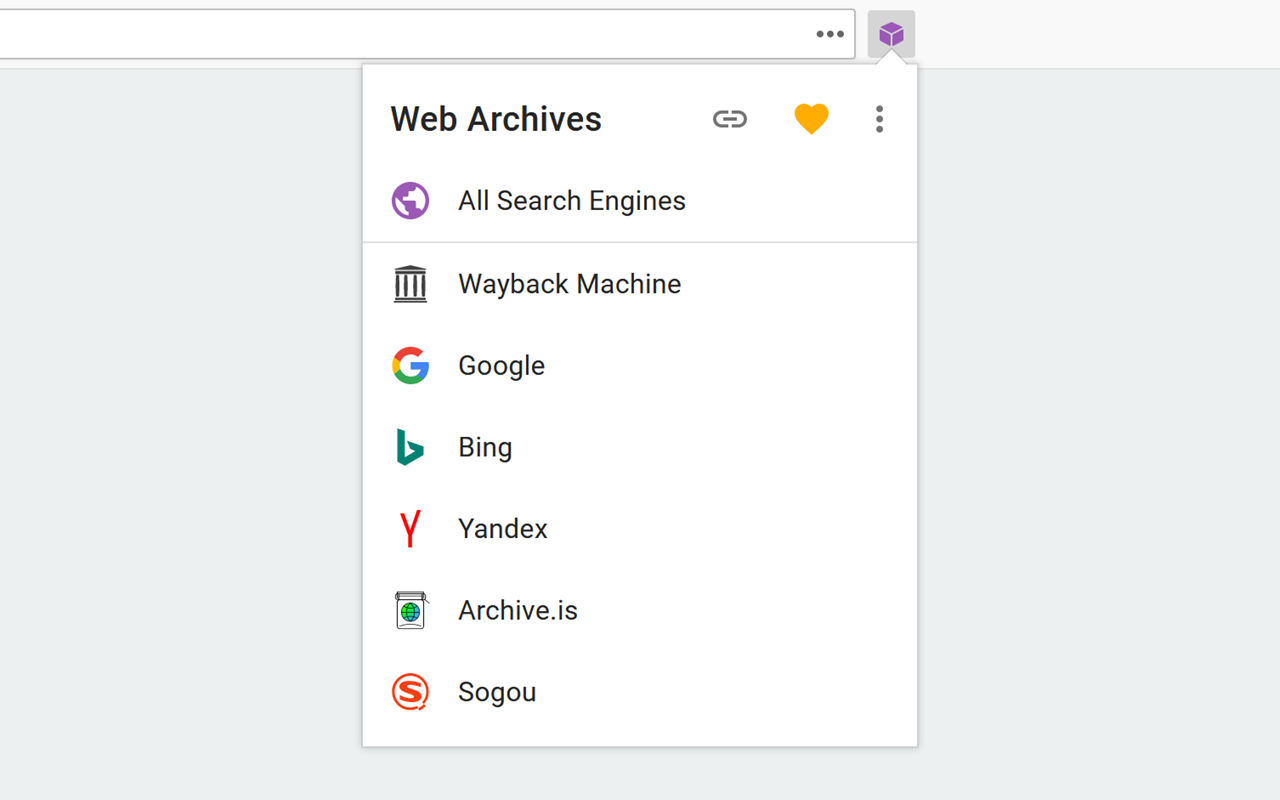The height and width of the screenshot is (800, 1280).
Task: Click the link chain icon in header
Action: 730,119
